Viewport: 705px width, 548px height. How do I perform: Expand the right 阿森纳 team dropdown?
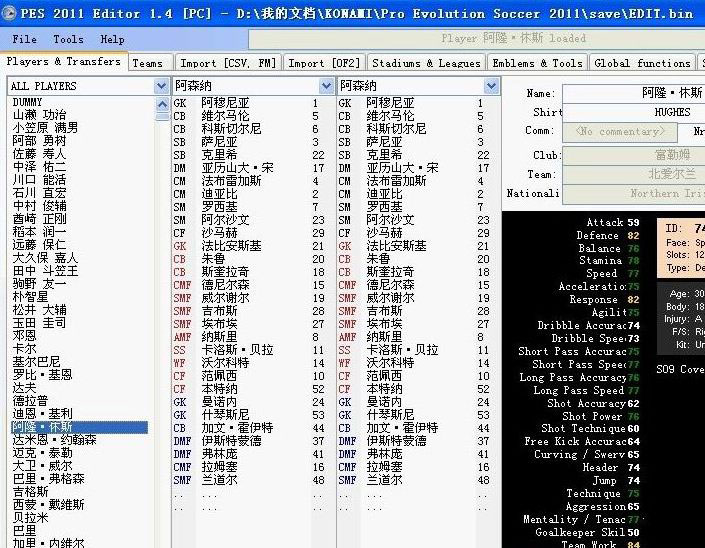click(x=491, y=86)
